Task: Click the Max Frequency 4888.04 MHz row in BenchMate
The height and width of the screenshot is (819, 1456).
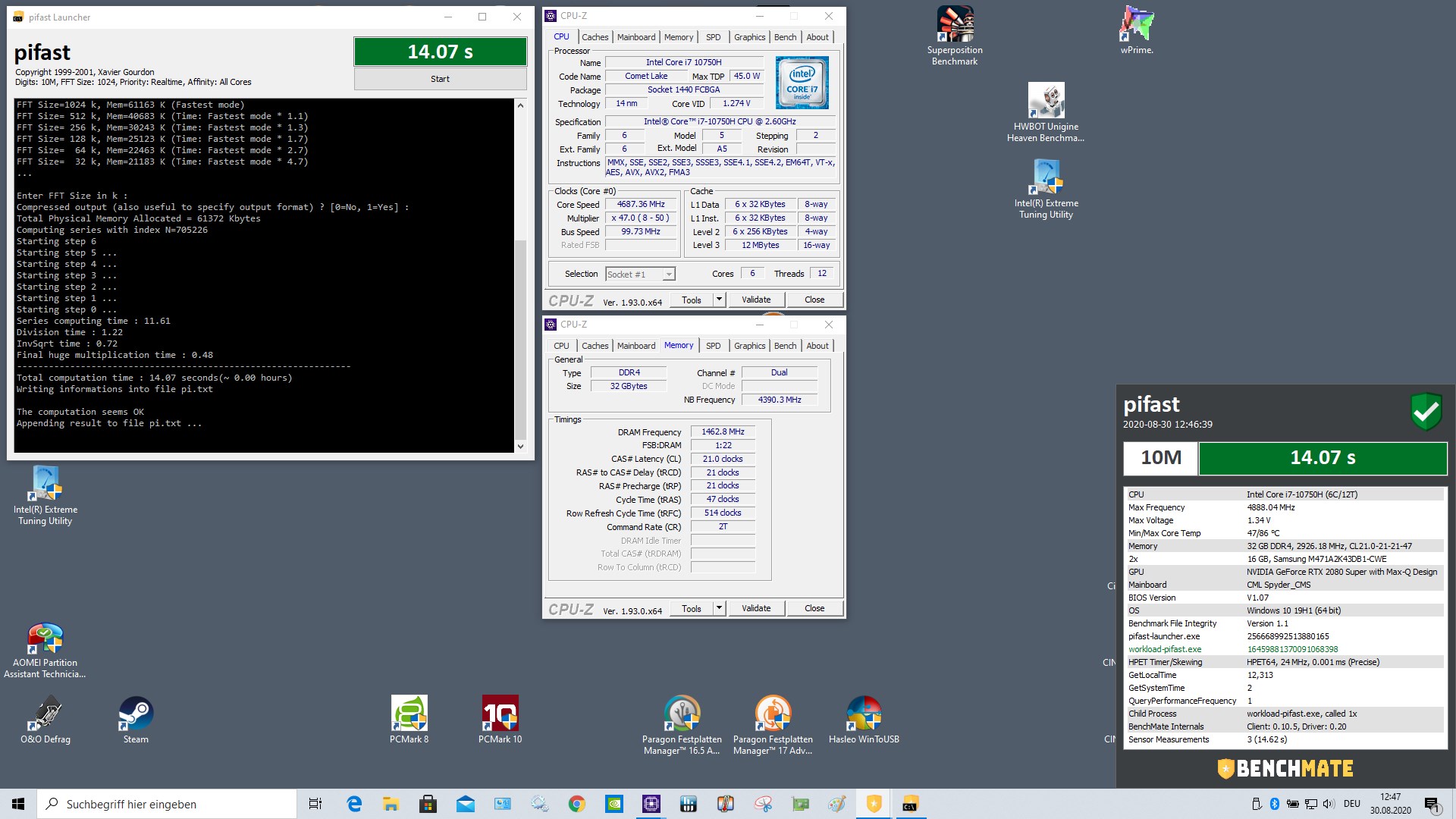Action: [x=1285, y=507]
